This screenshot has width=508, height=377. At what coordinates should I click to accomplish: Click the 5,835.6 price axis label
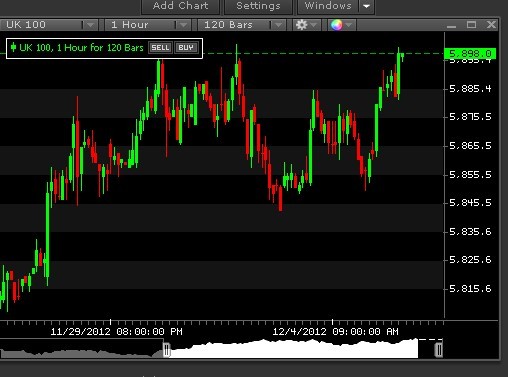[470, 232]
